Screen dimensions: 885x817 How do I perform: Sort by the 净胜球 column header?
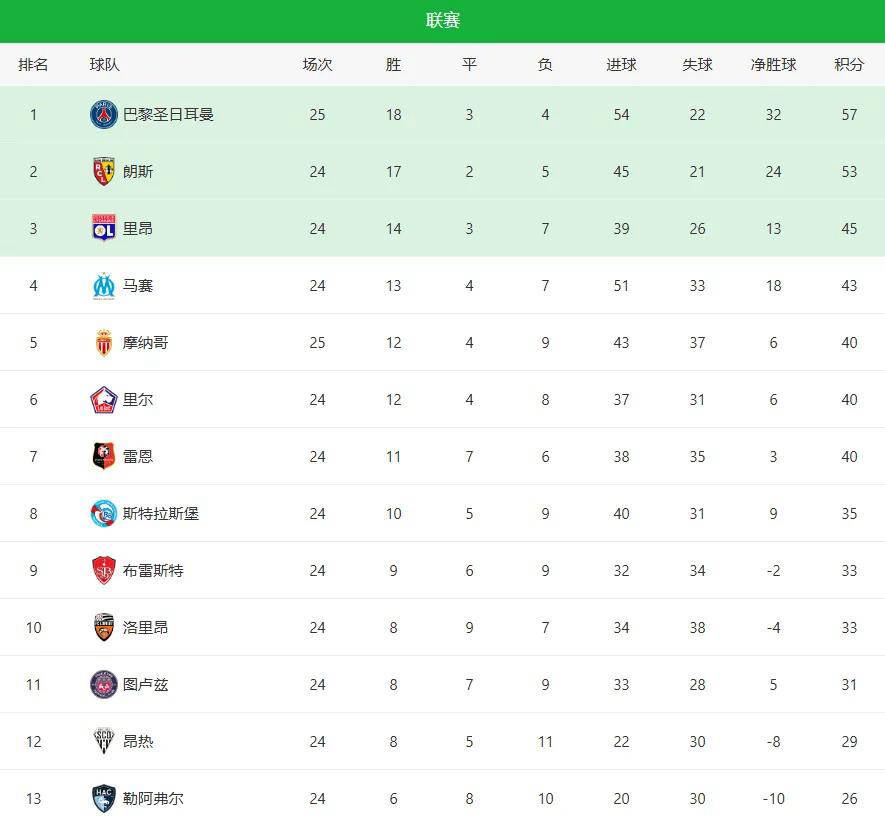773,64
